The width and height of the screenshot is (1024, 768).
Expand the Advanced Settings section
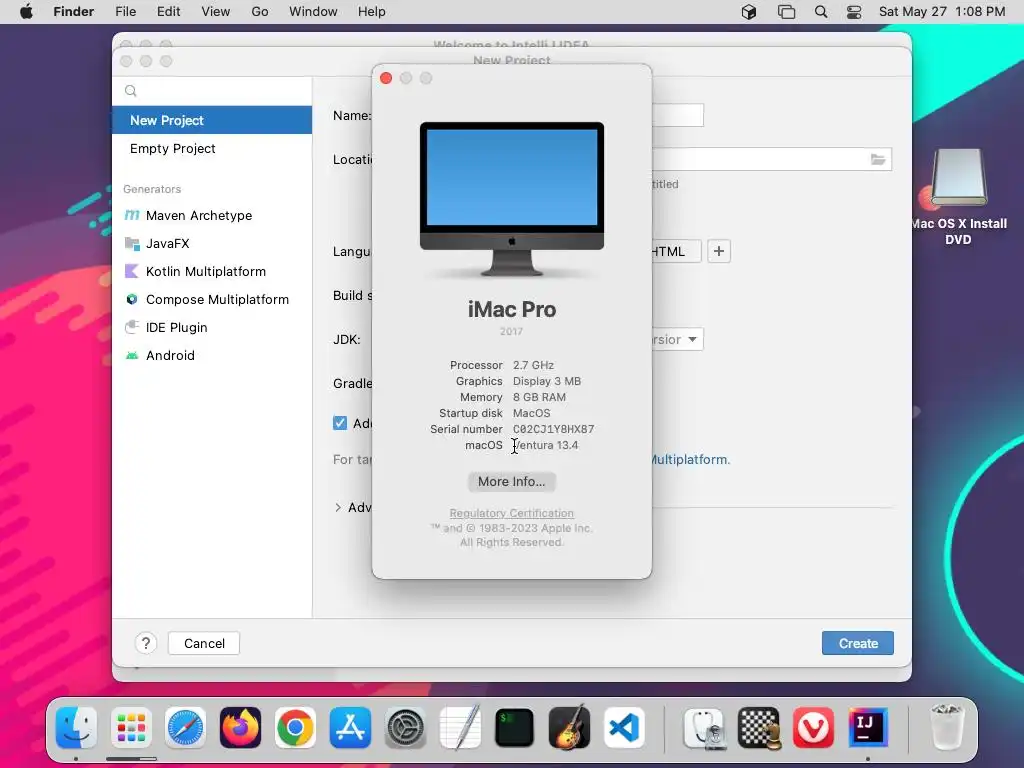[338, 507]
